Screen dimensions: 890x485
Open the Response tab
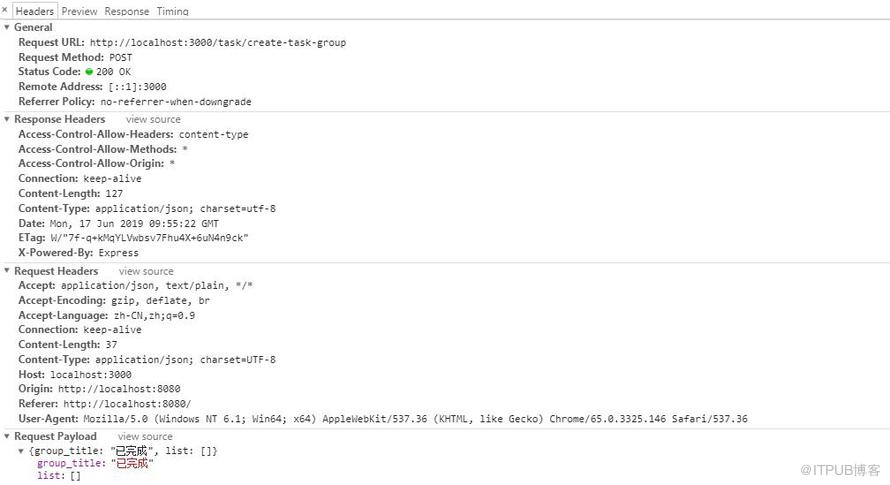127,11
